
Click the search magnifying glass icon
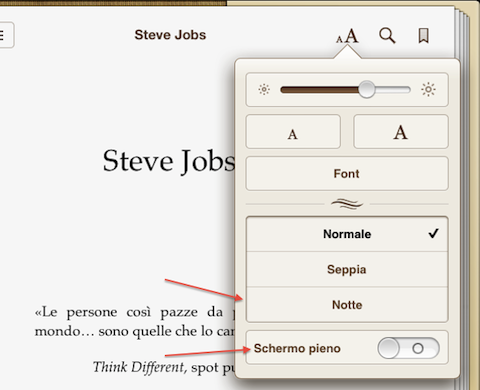(x=387, y=35)
